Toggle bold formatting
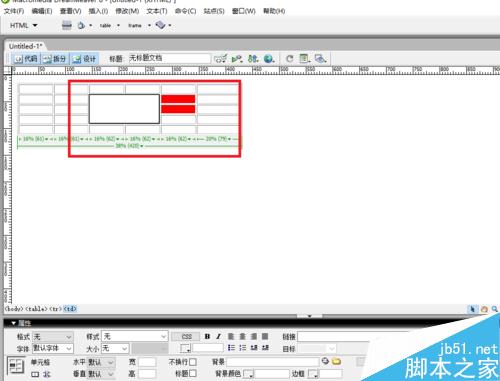This screenshot has width=500, height=381. pyautogui.click(x=207, y=336)
